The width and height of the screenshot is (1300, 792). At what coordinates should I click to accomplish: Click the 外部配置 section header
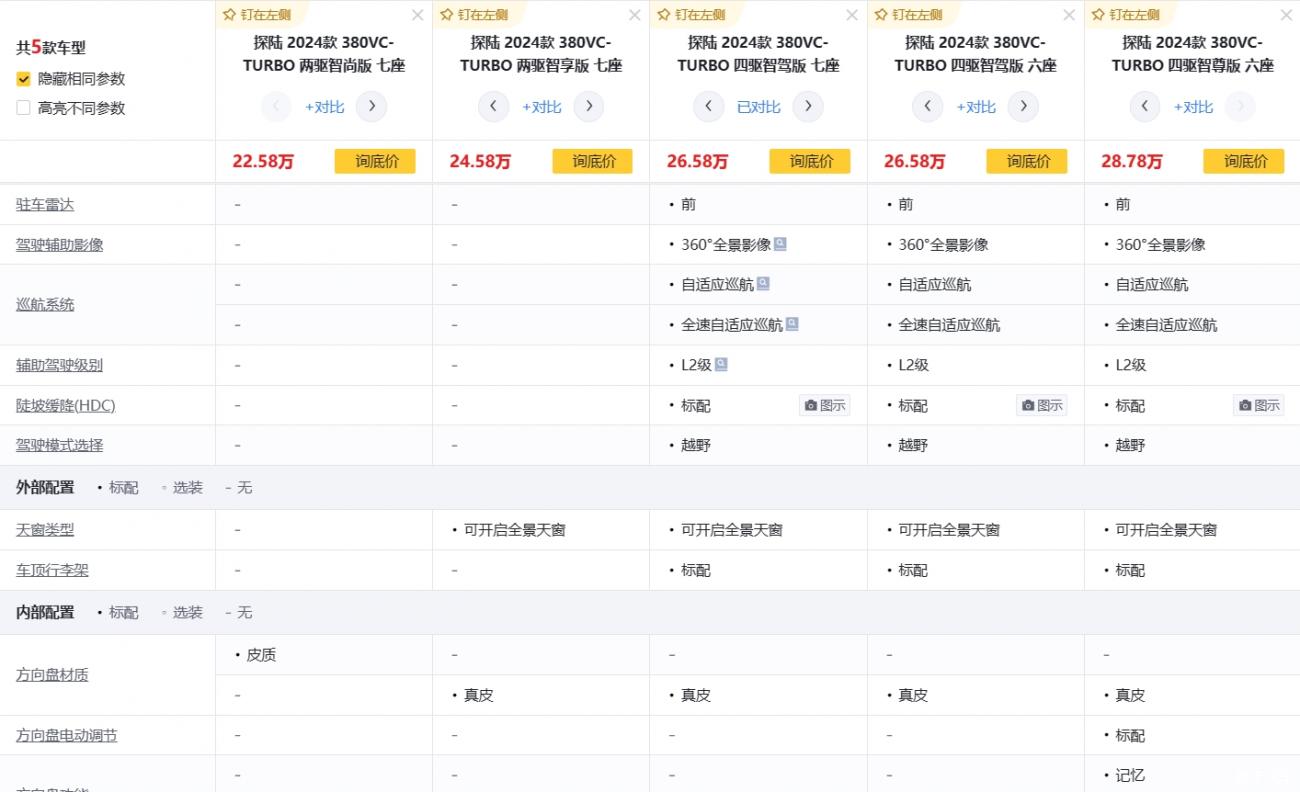(x=45, y=487)
